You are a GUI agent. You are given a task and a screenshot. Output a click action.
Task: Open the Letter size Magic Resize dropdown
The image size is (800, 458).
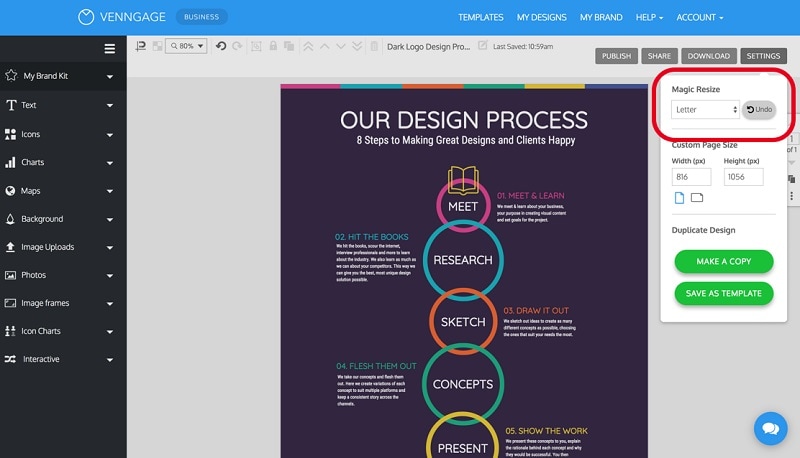pos(705,110)
